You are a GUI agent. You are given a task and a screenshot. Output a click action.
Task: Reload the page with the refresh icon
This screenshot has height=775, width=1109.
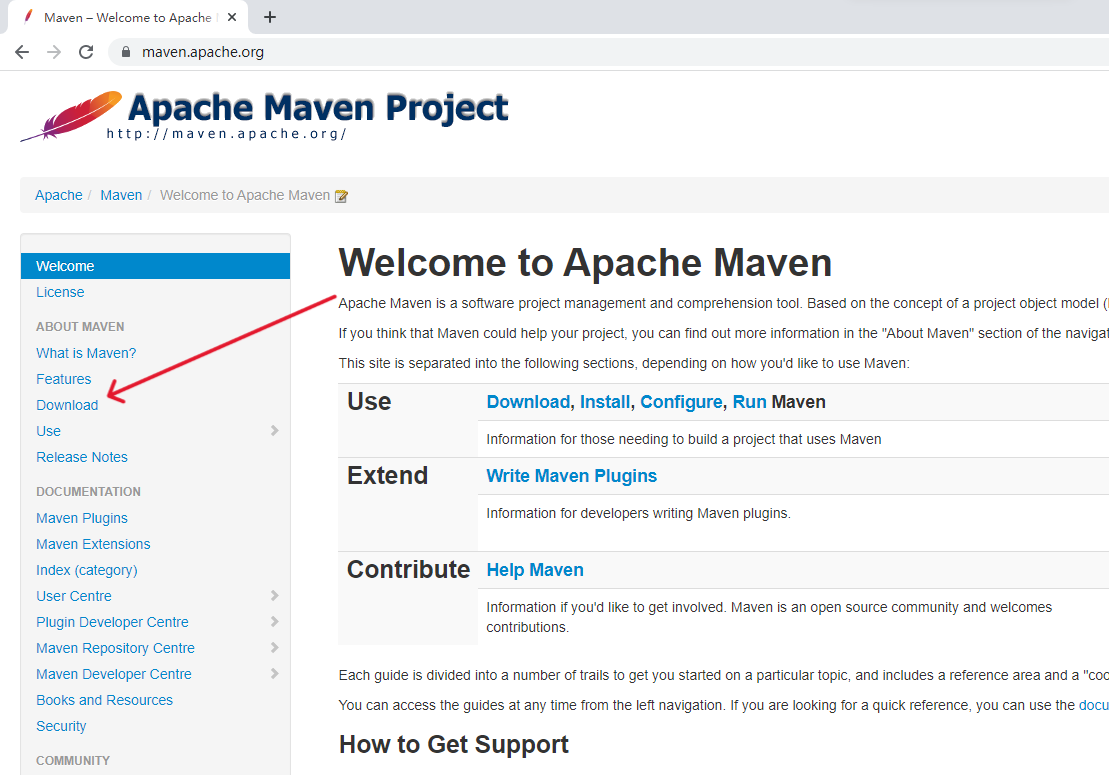86,52
